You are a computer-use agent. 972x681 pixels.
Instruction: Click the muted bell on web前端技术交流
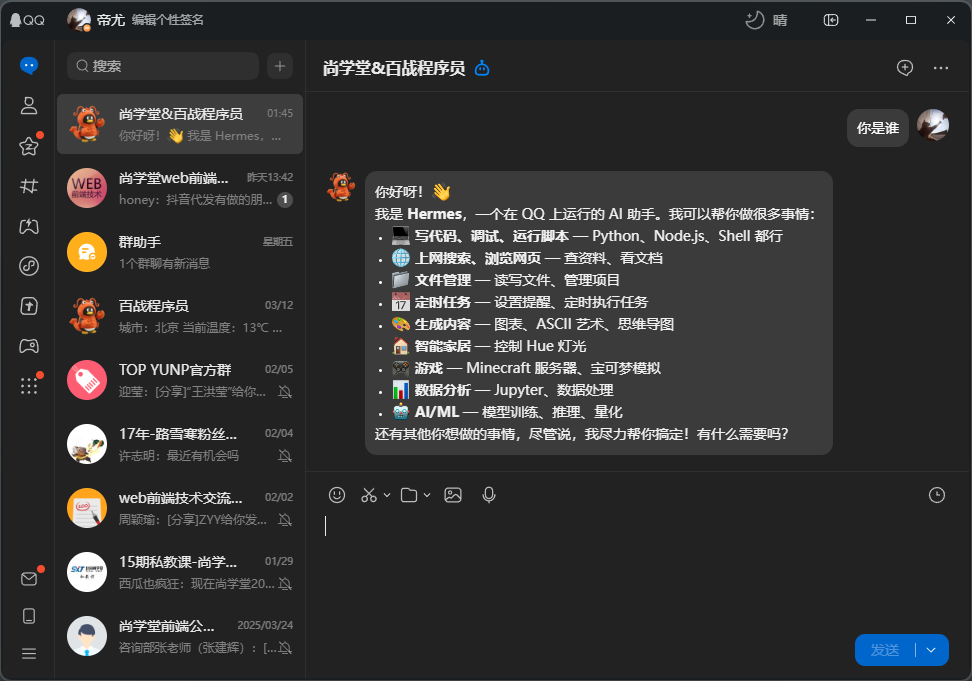point(285,520)
